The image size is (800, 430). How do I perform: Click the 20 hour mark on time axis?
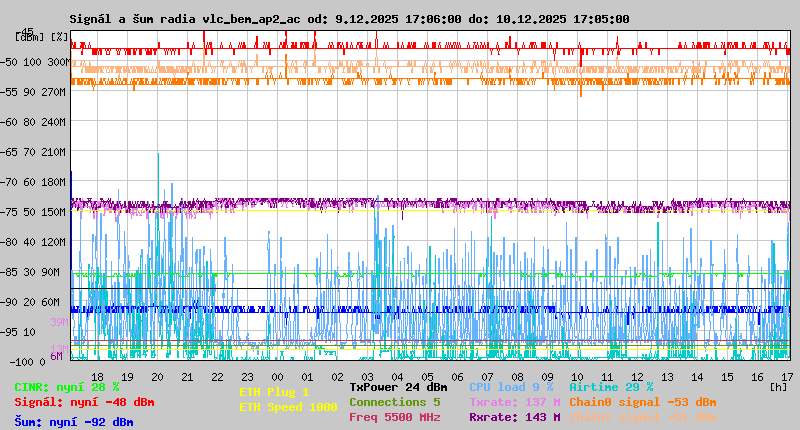coord(157,376)
